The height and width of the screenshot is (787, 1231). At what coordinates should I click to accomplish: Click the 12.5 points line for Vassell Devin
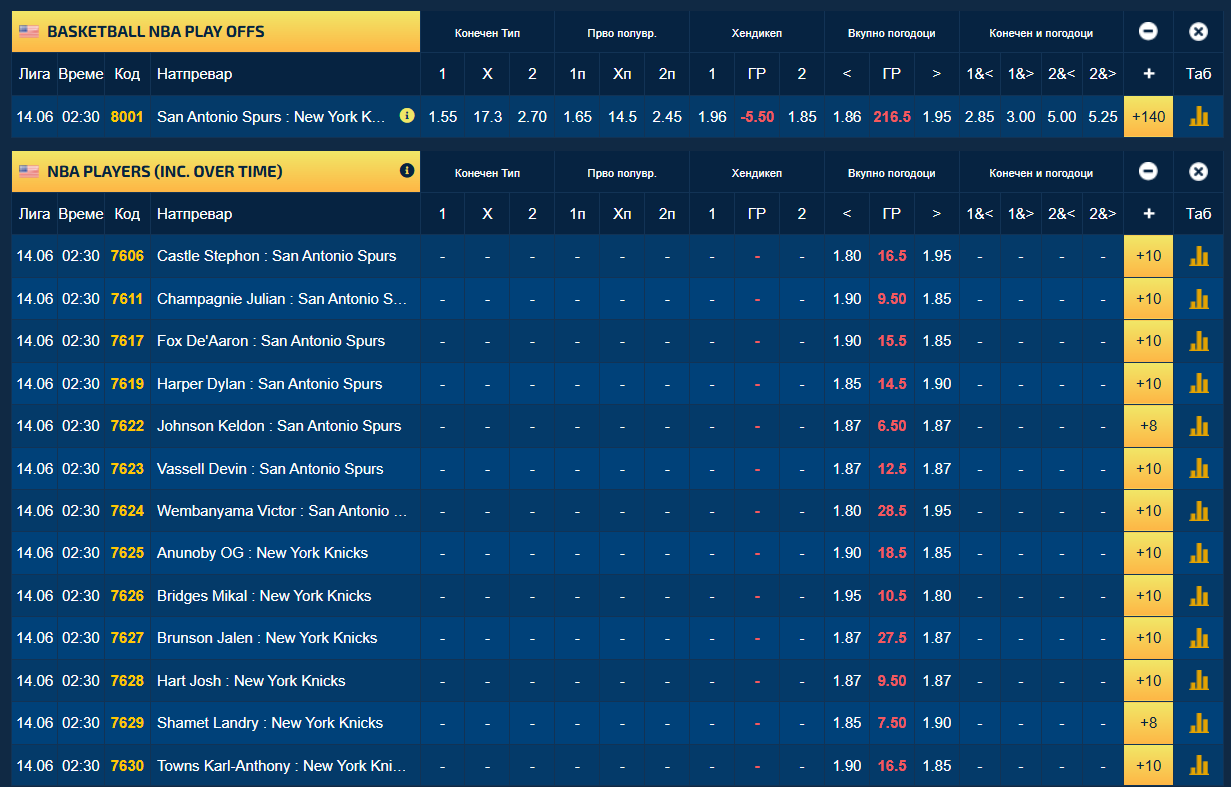click(x=892, y=468)
